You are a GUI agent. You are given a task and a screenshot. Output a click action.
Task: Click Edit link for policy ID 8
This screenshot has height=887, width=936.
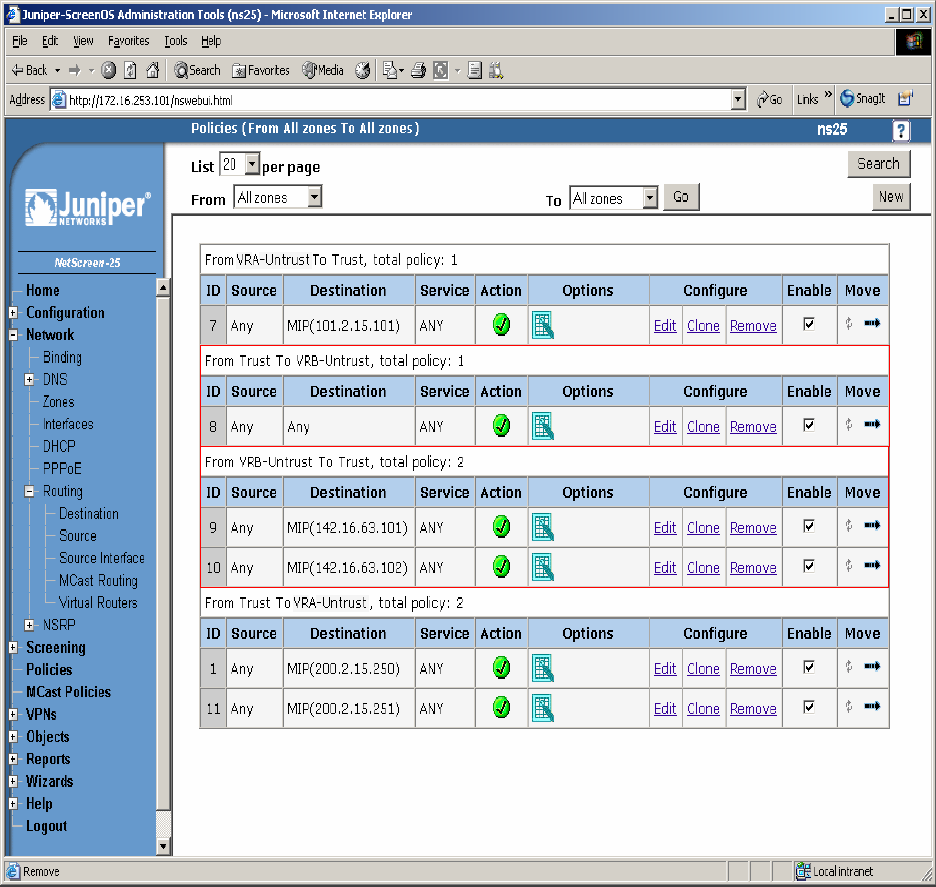[x=665, y=427]
